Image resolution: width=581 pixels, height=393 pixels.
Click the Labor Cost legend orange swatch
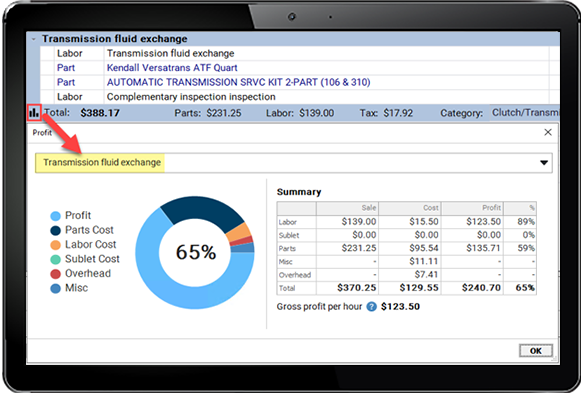pyautogui.click(x=55, y=245)
